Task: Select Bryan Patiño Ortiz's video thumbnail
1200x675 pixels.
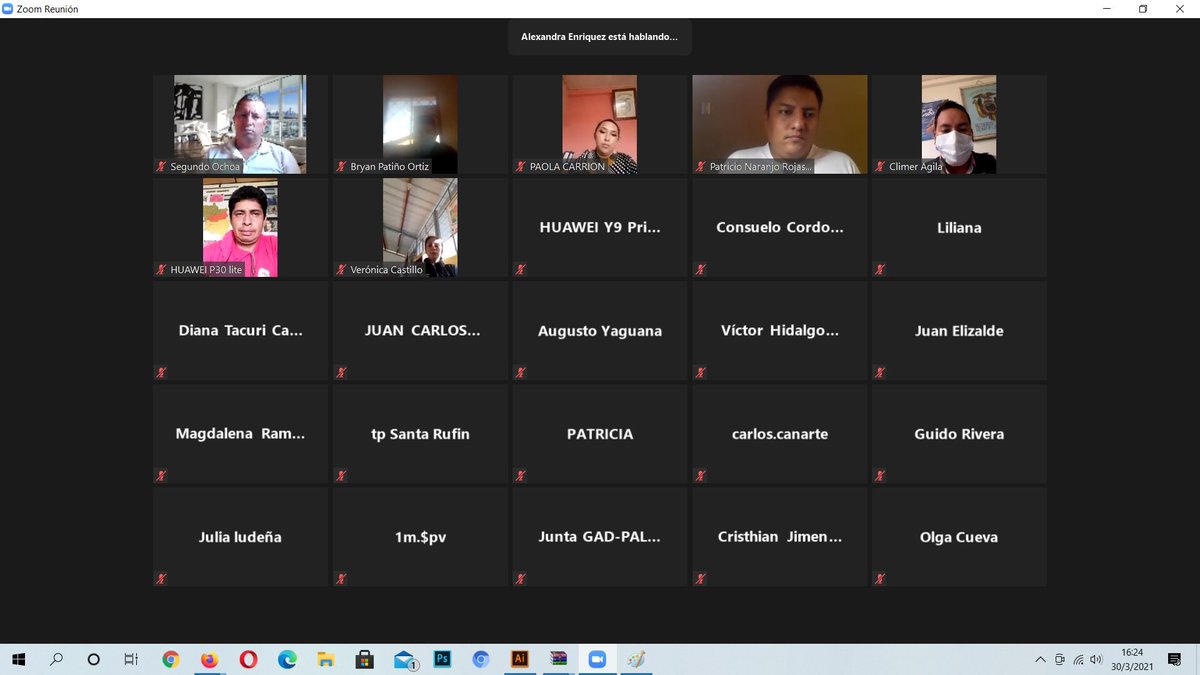Action: [x=420, y=124]
